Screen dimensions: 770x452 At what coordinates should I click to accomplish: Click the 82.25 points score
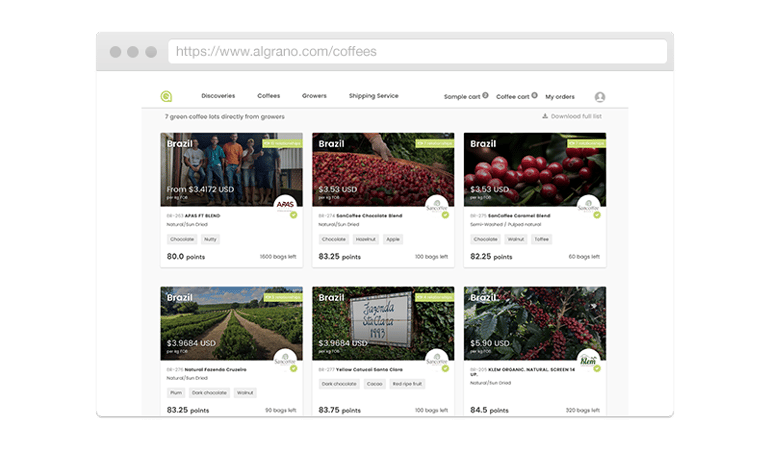click(491, 256)
